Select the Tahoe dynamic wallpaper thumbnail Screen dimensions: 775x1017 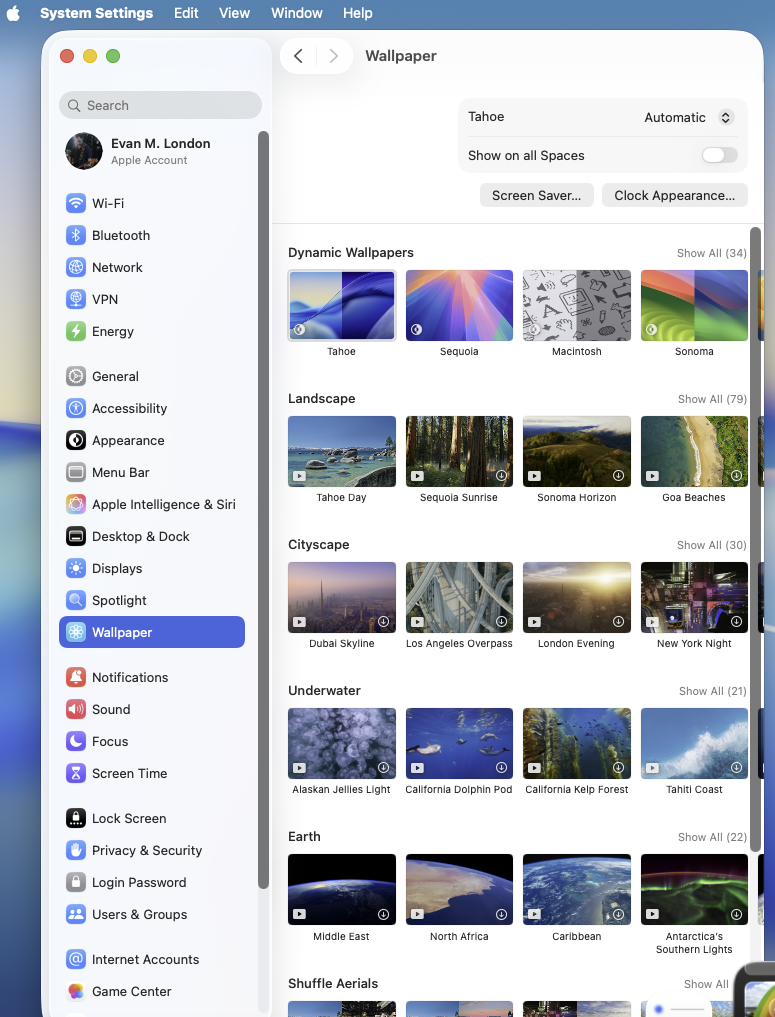point(342,305)
